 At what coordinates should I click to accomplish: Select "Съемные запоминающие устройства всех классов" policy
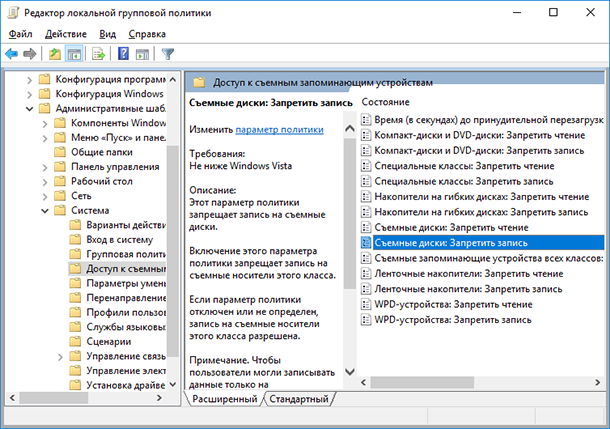pos(489,258)
